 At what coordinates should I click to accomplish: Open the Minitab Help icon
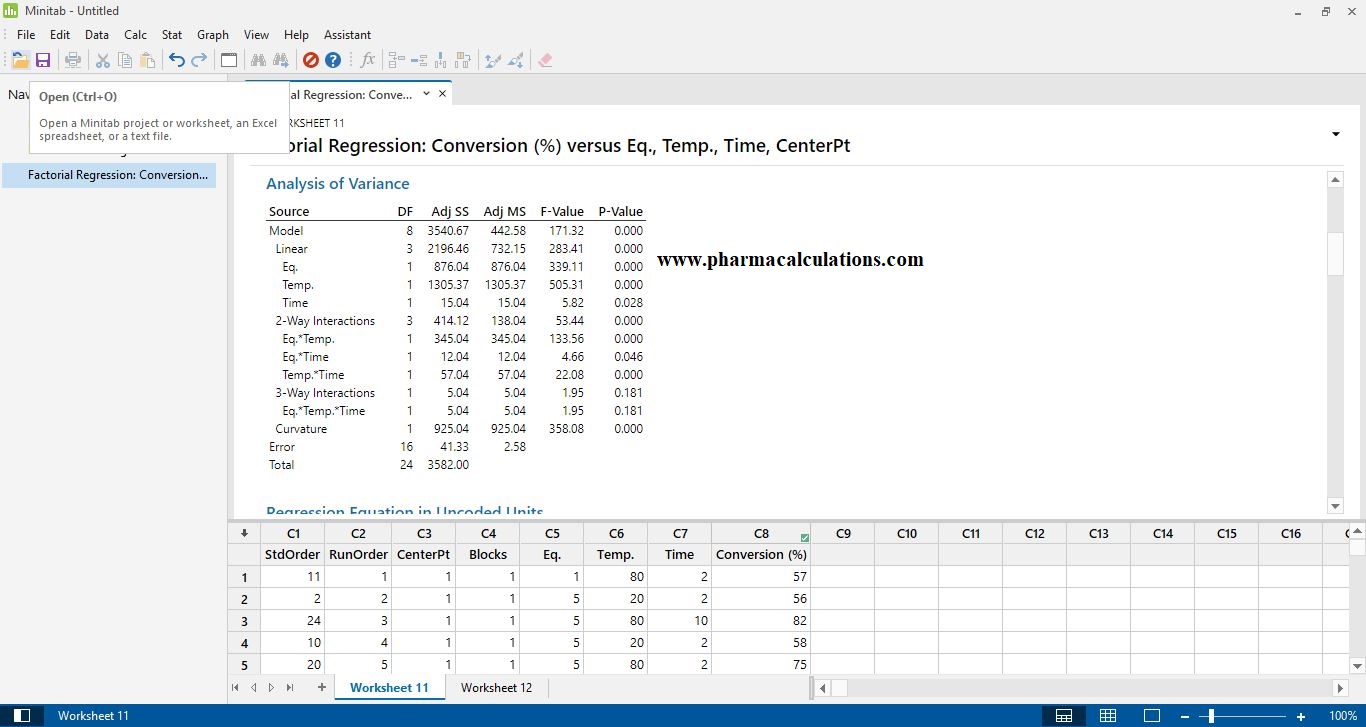pyautogui.click(x=332, y=59)
